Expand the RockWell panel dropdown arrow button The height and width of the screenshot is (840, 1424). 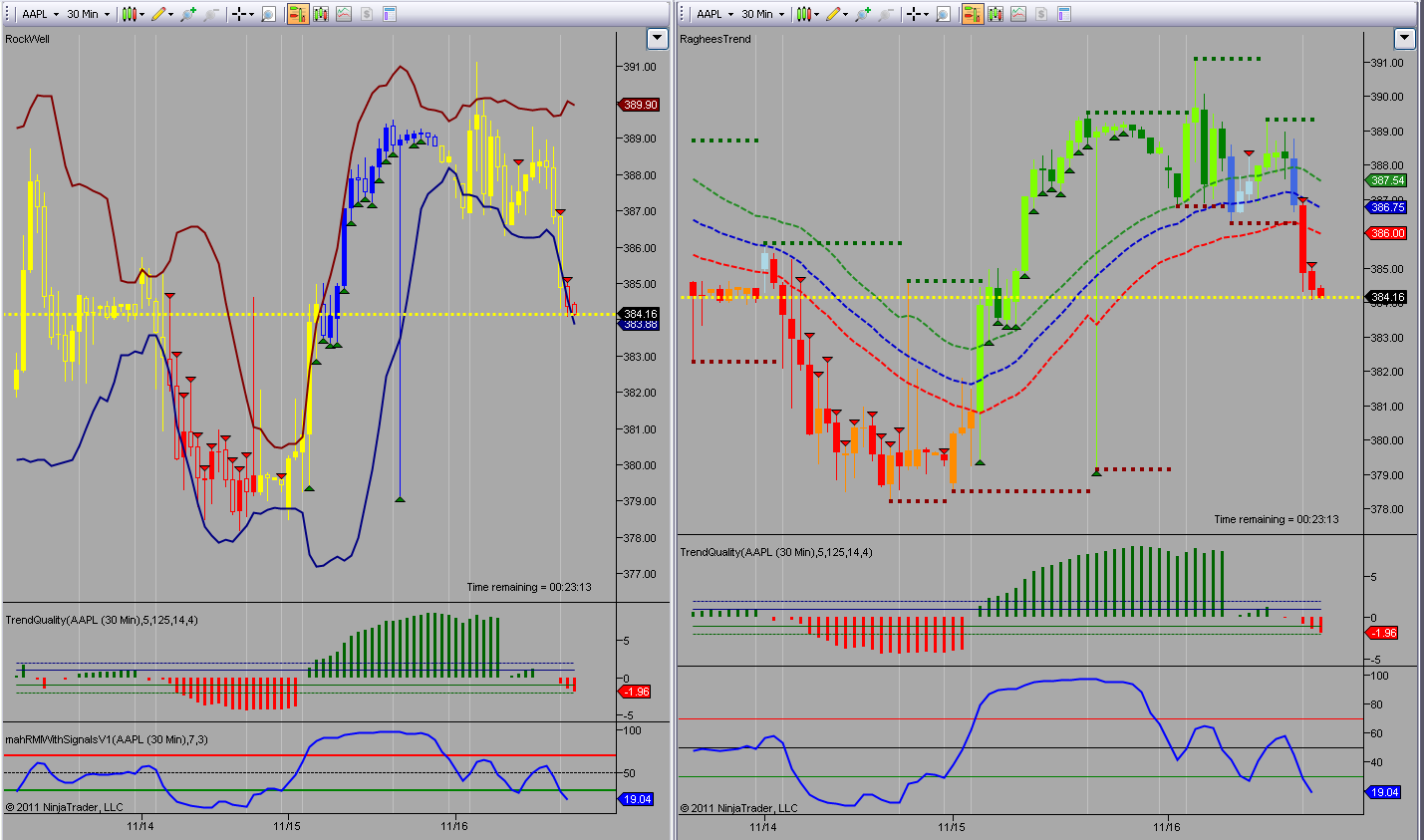point(657,39)
